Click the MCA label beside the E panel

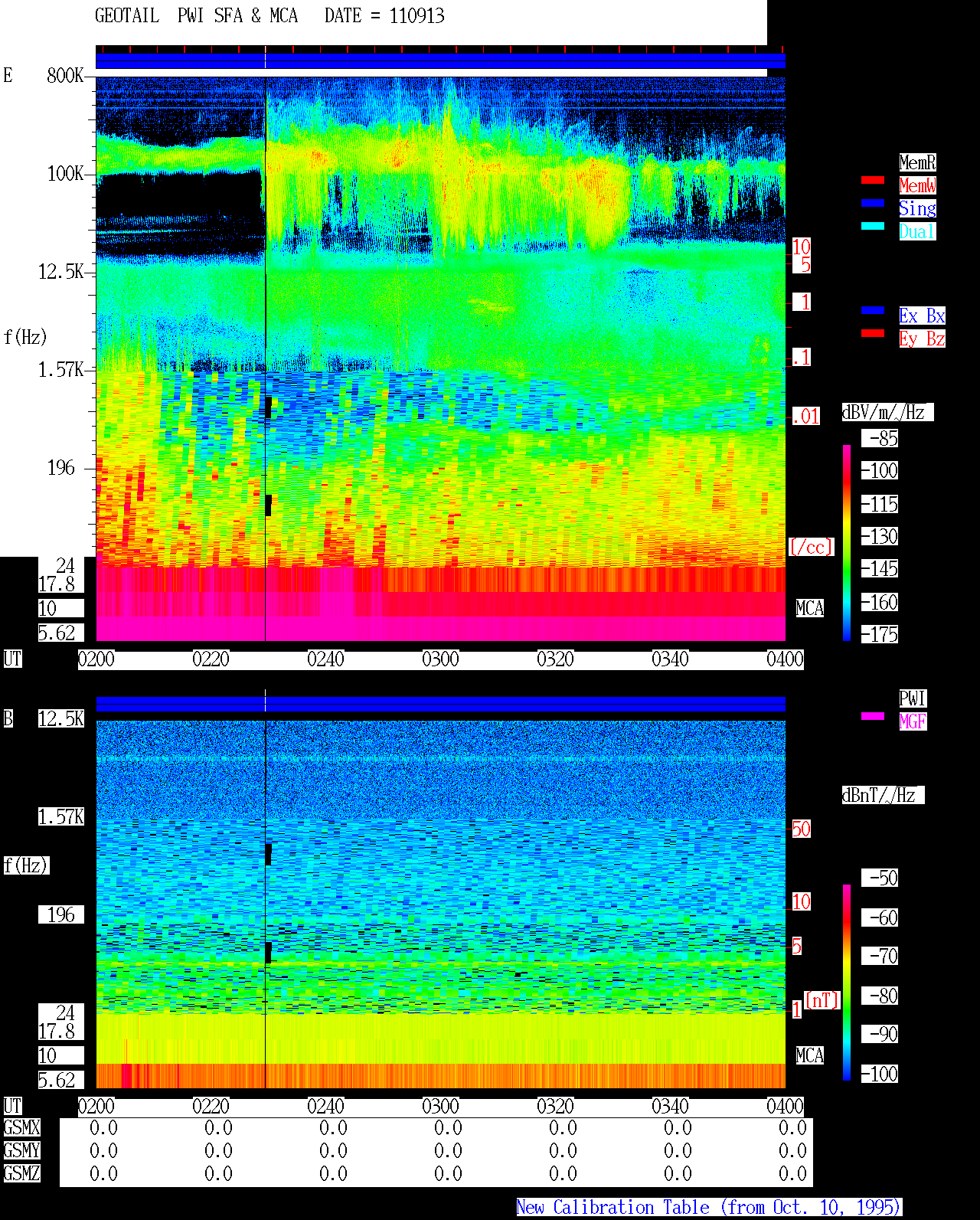pos(810,608)
